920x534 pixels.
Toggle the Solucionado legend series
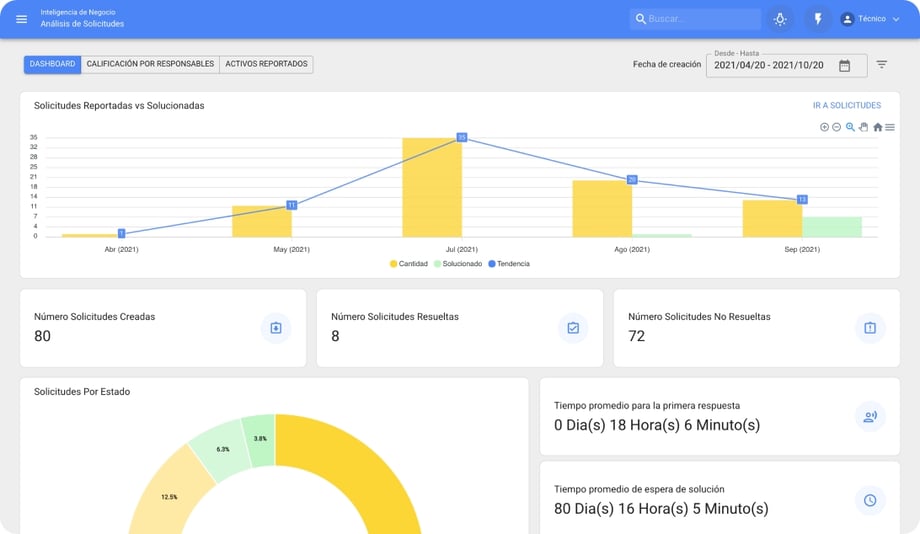458,264
